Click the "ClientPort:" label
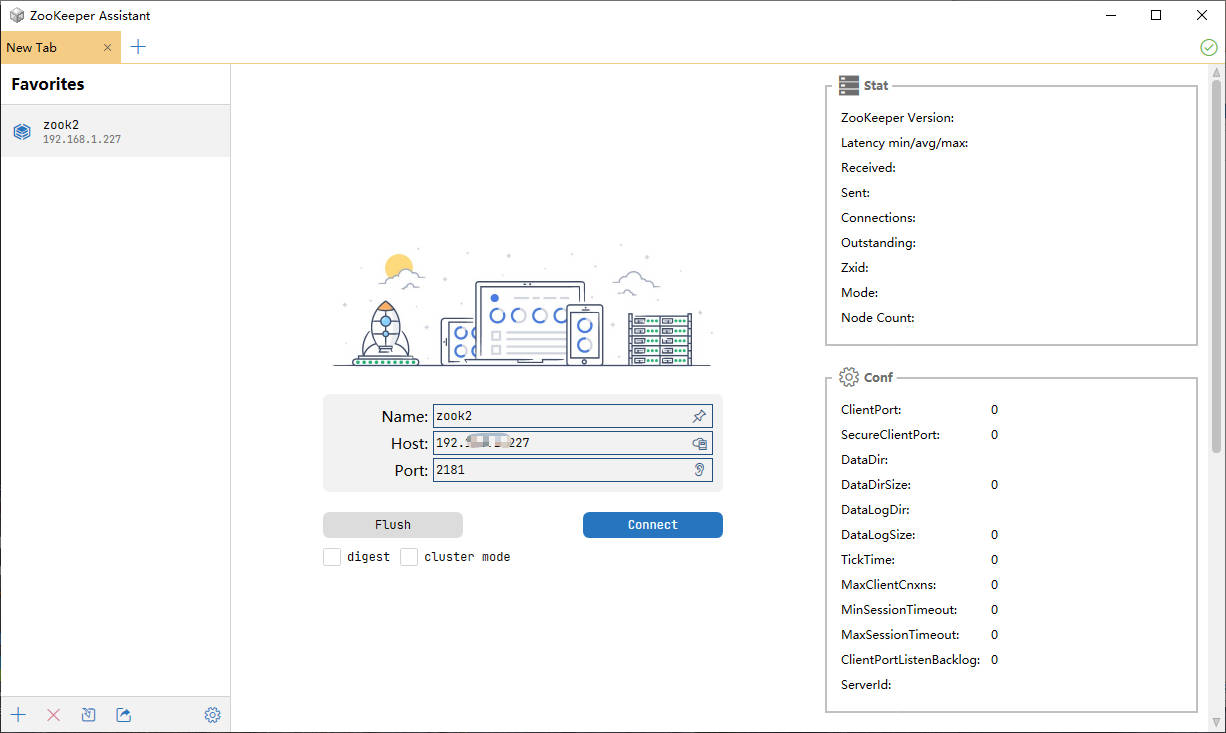Screen dimensions: 1226x733 pos(871,410)
